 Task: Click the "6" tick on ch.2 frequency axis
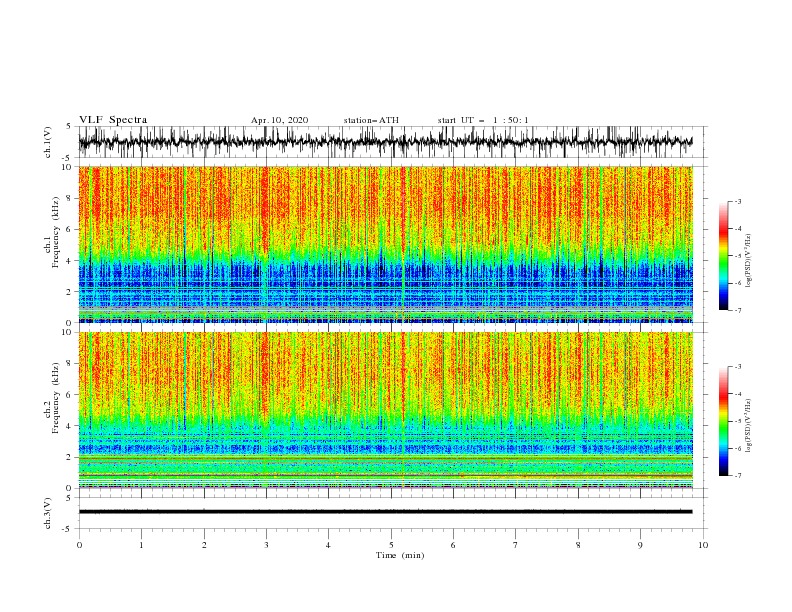coord(70,395)
